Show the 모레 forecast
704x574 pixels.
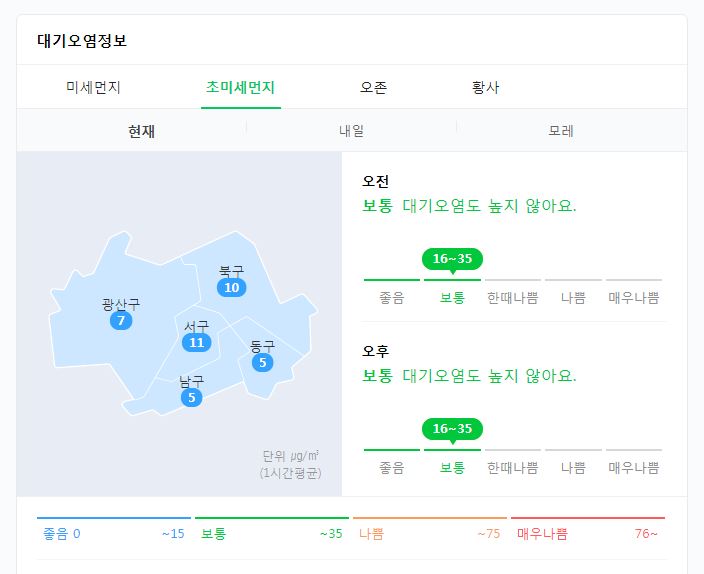tap(561, 131)
